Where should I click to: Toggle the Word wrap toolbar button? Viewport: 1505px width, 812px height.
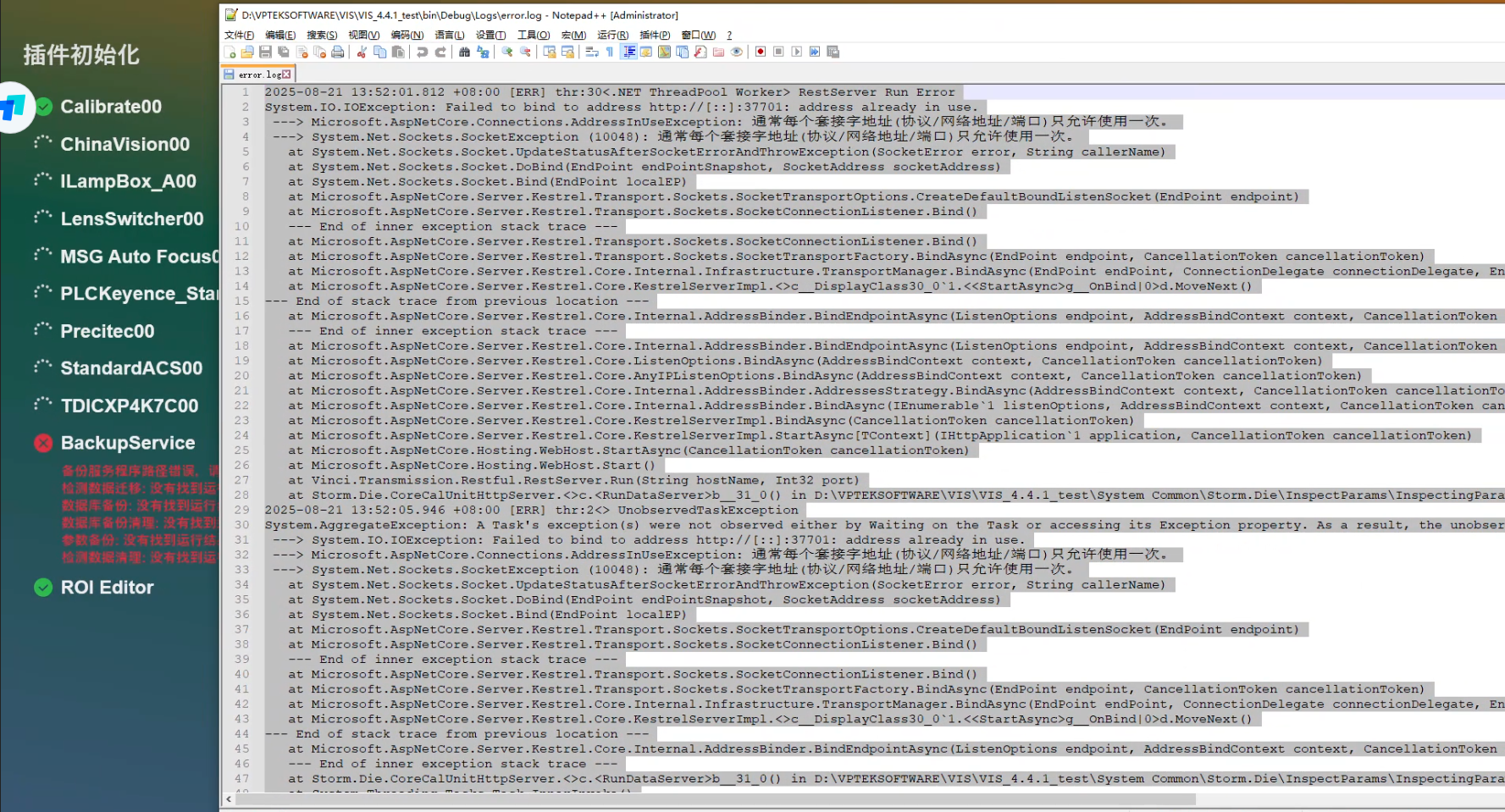click(591, 52)
